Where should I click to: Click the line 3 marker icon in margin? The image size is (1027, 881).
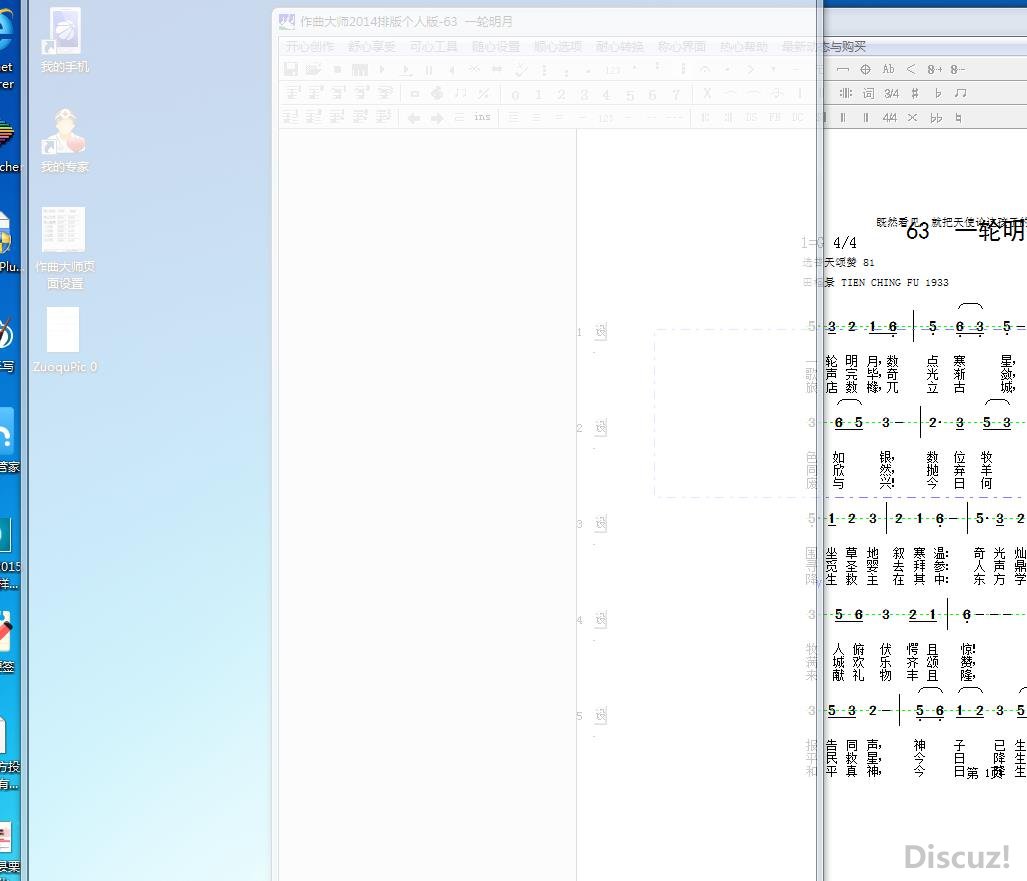click(x=601, y=523)
